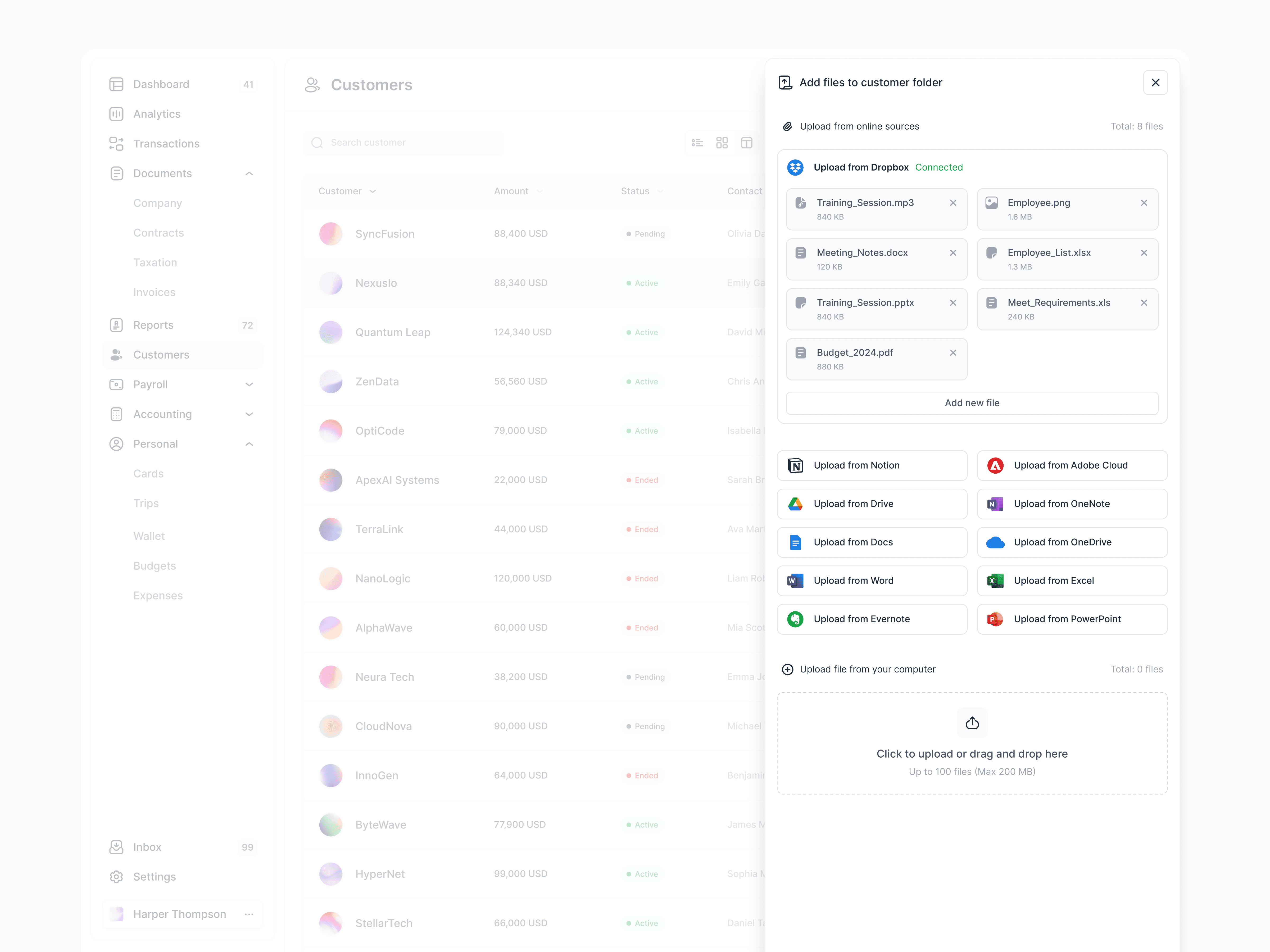Expand the Accounting section
The width and height of the screenshot is (1270, 952).
click(249, 414)
